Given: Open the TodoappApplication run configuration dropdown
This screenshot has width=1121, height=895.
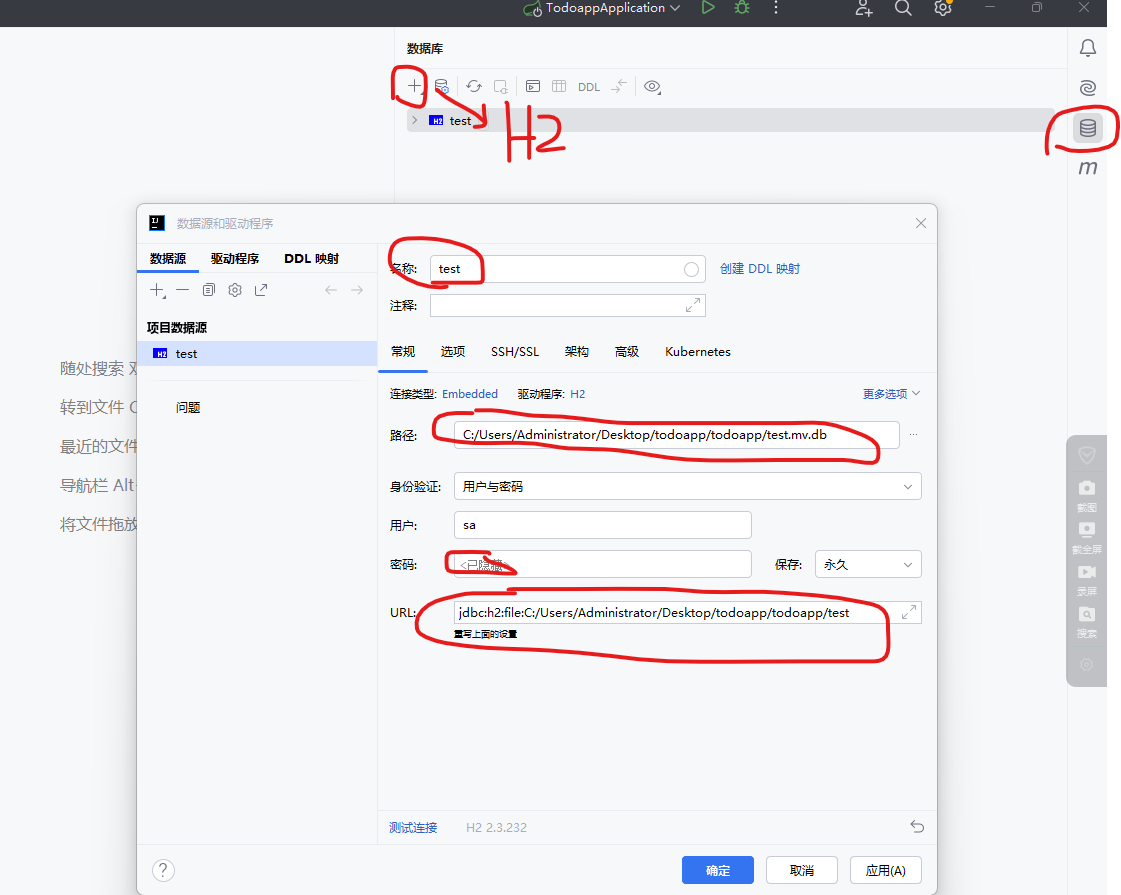Looking at the screenshot, I should click(x=601, y=8).
